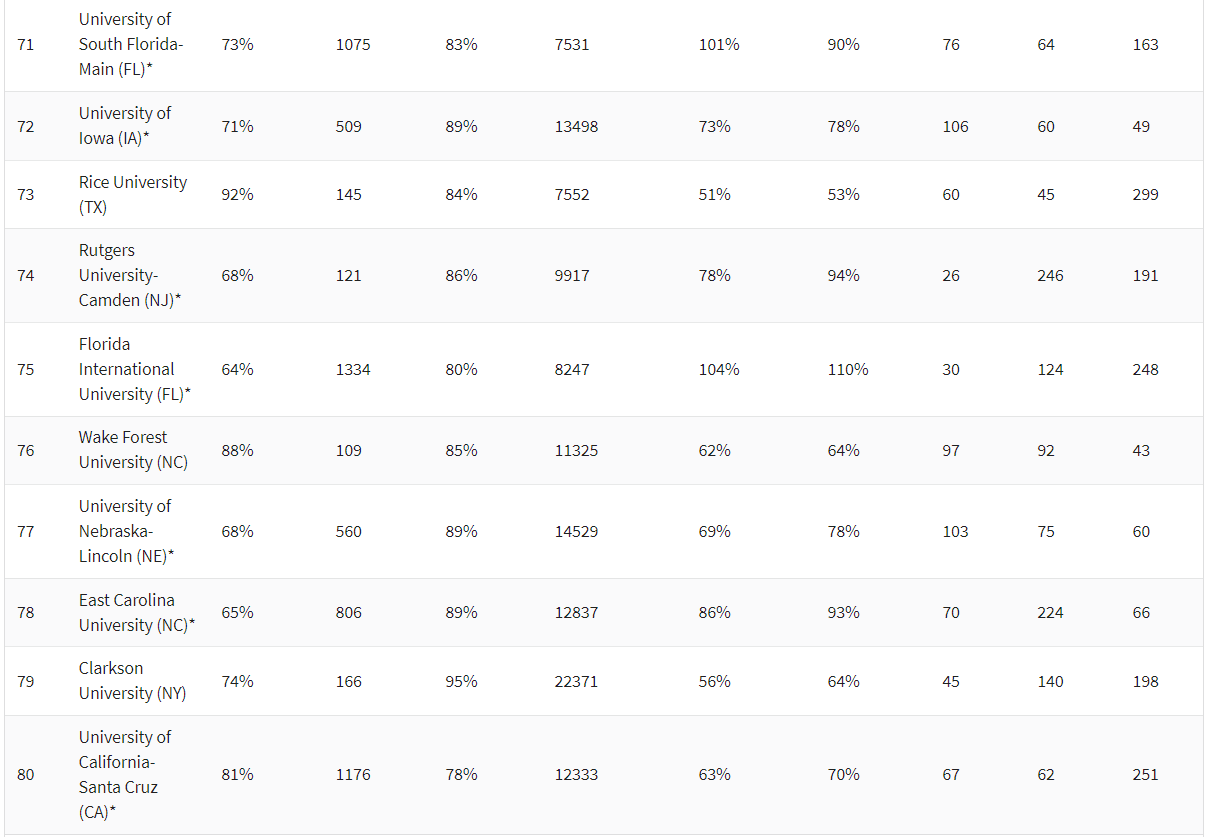The image size is (1206, 837).
Task: Click the 22371 value in Clarkson row
Action: 576,681
